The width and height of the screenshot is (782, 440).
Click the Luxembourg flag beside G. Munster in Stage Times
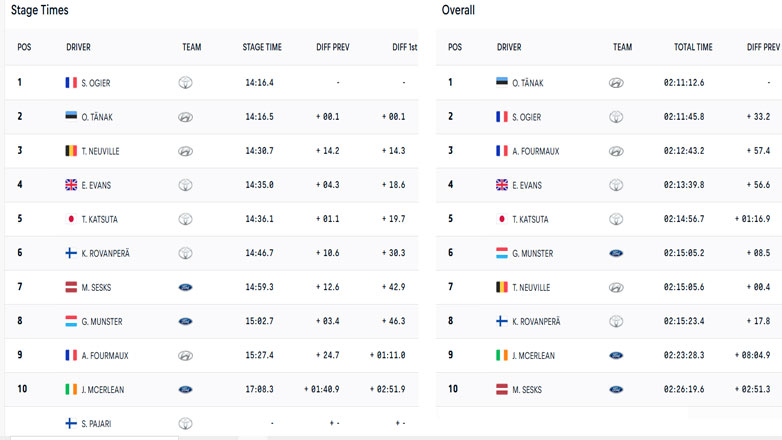pyautogui.click(x=71, y=321)
